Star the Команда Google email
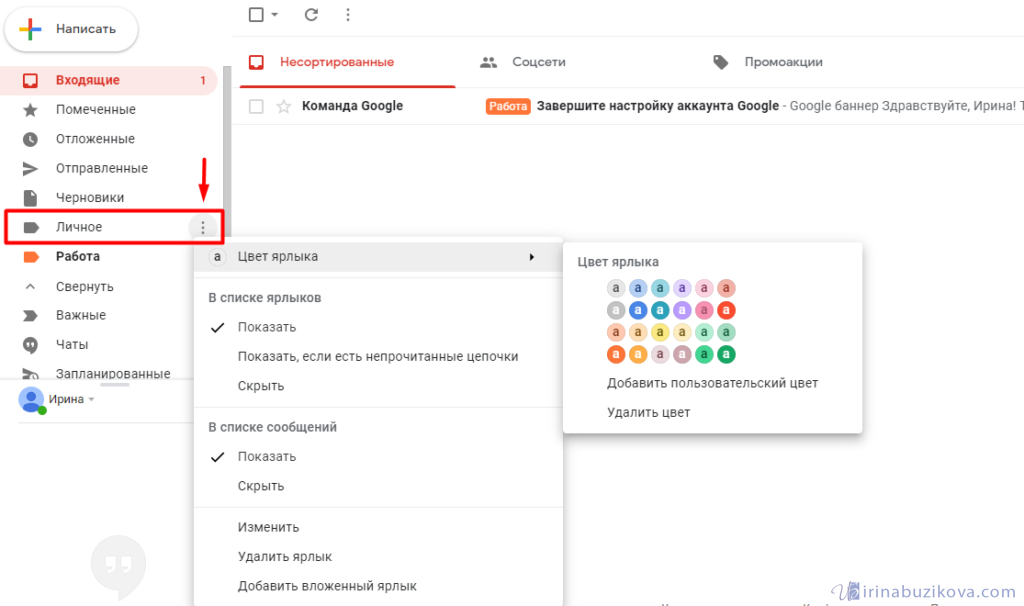Viewport: 1024px width, 606px height. click(x=284, y=106)
